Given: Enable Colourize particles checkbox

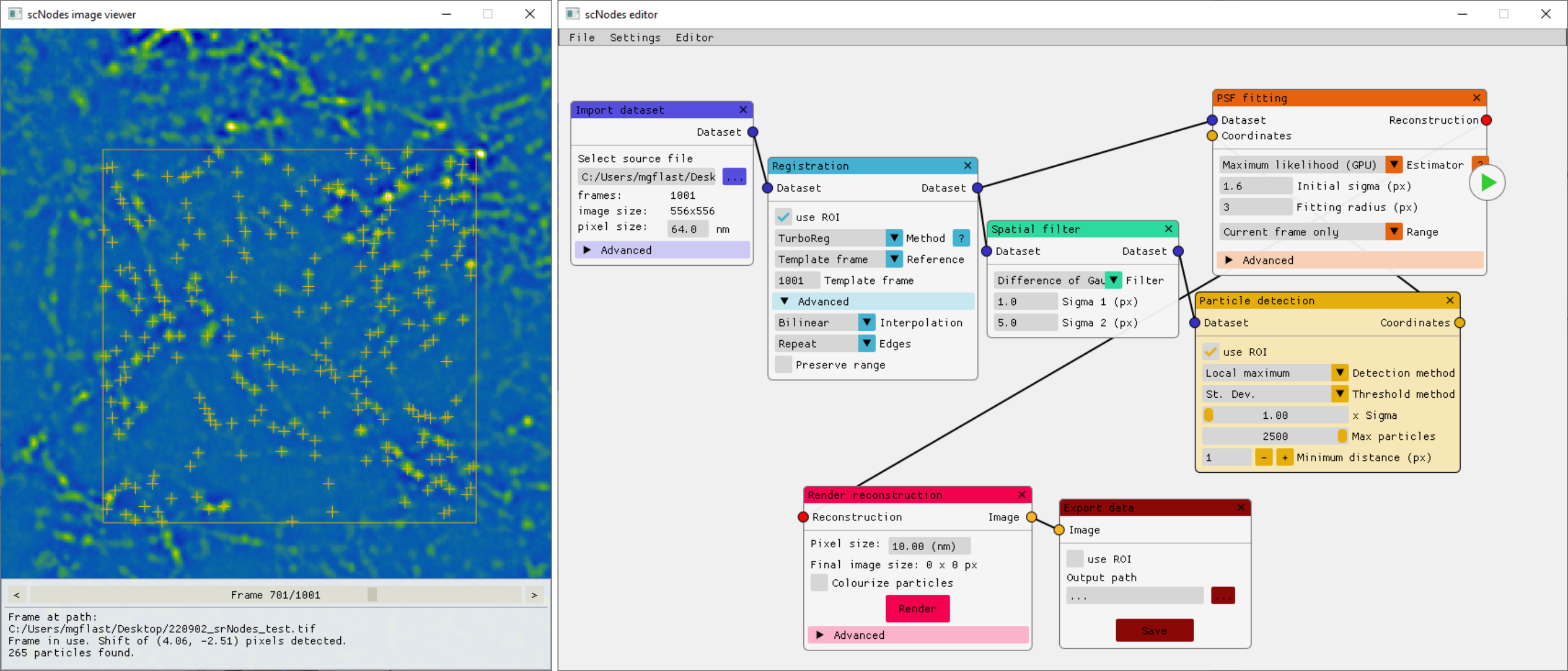Looking at the screenshot, I should click(819, 583).
